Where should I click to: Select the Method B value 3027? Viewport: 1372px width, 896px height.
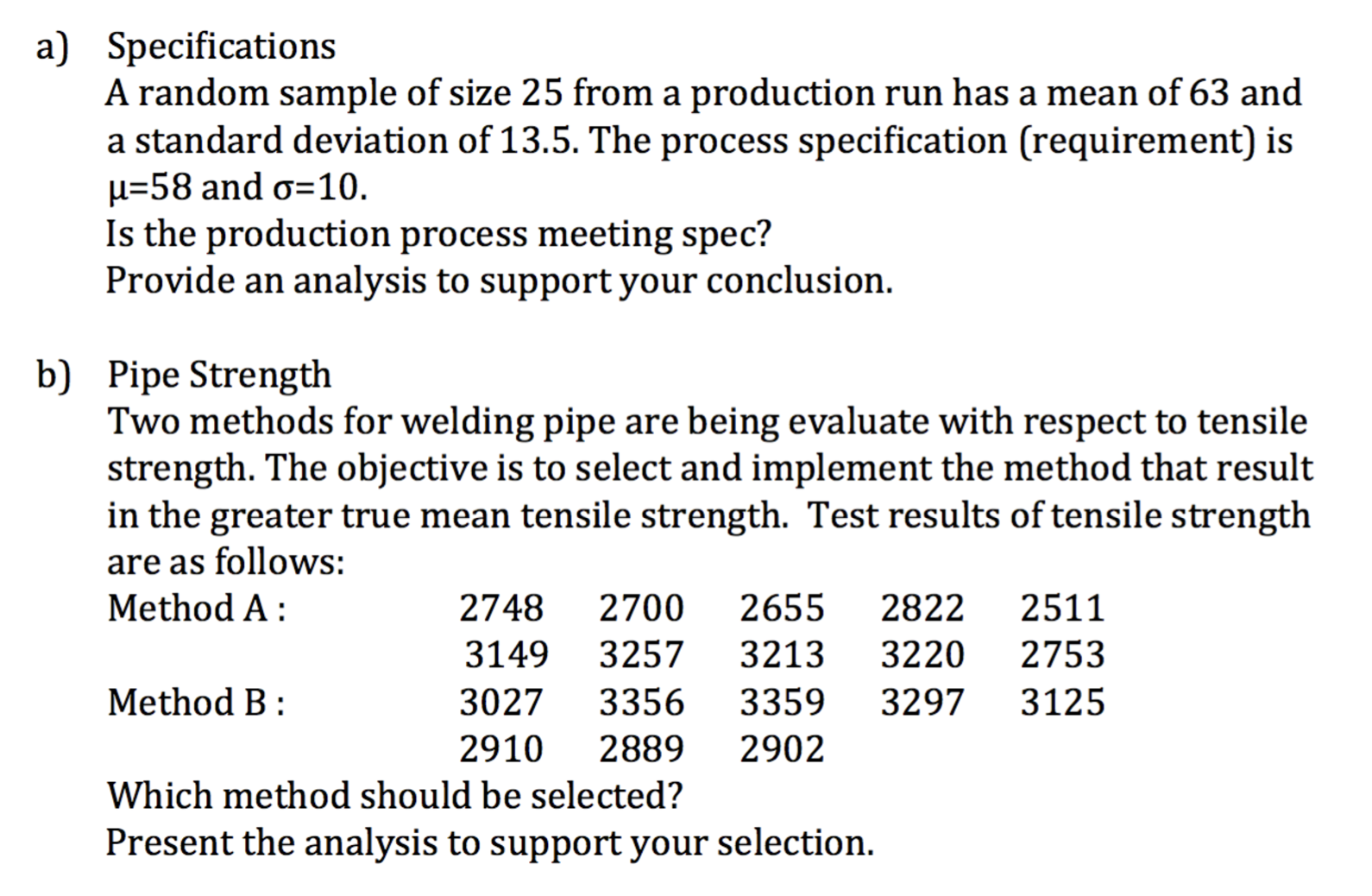501,703
